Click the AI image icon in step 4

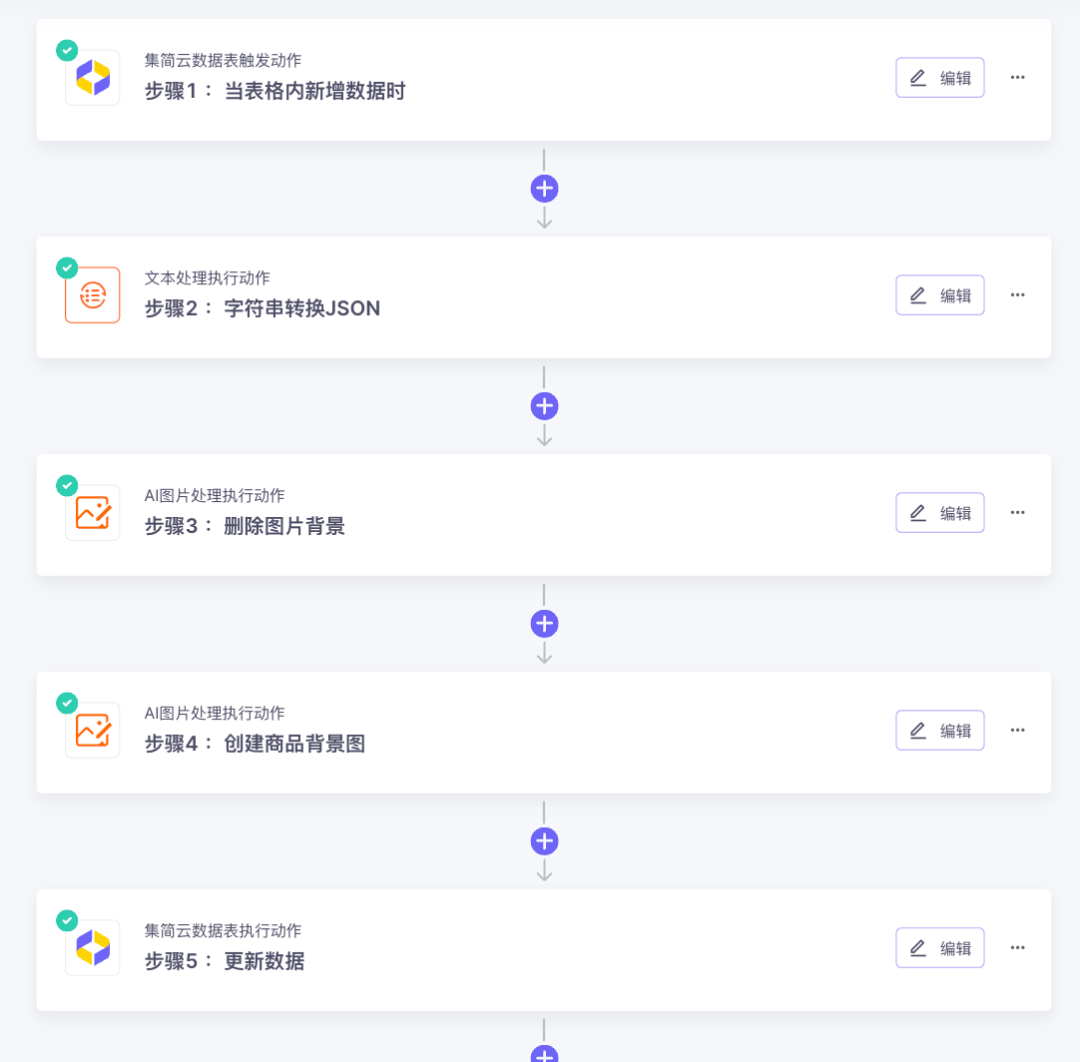click(x=92, y=730)
